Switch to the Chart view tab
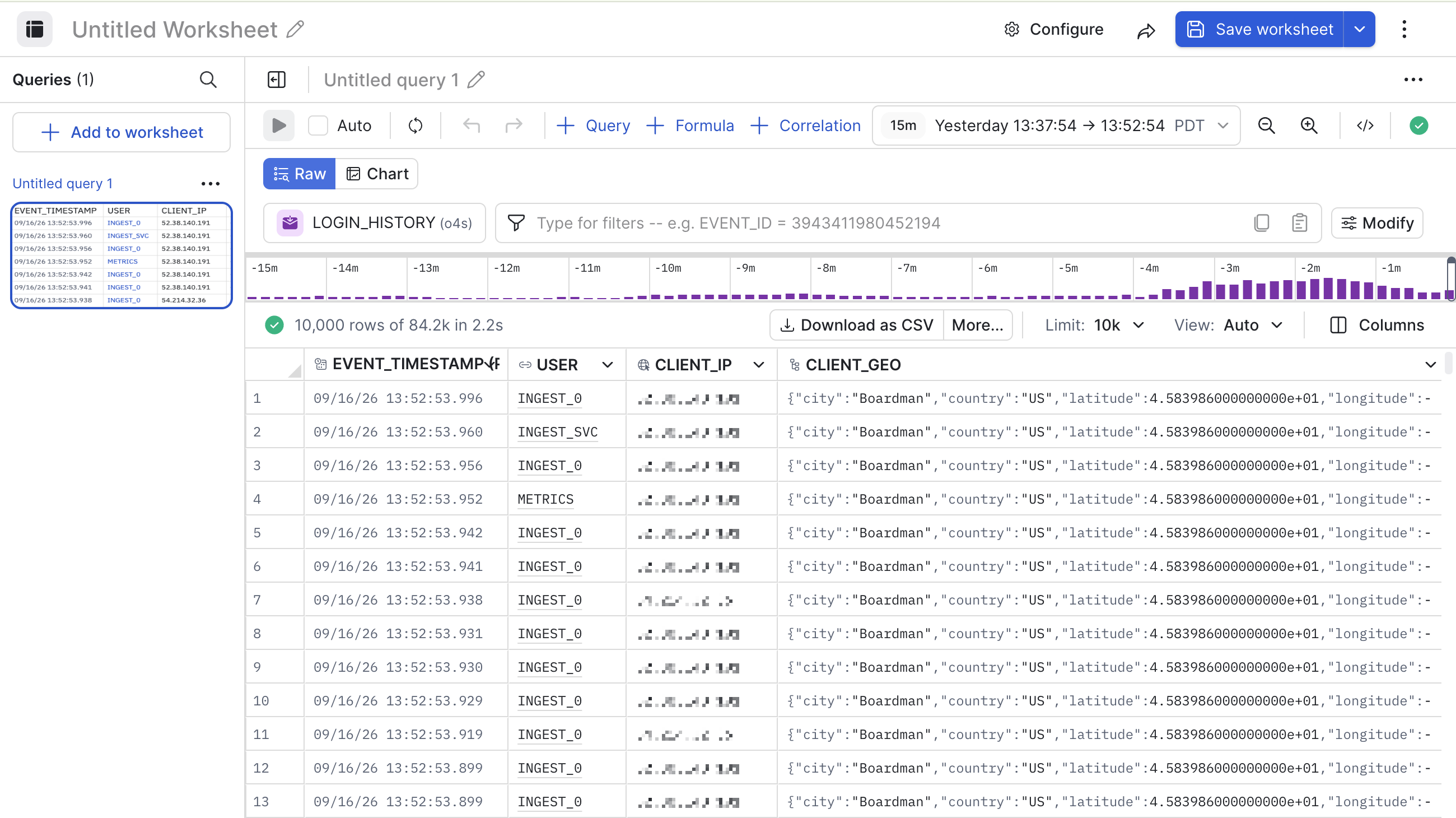The width and height of the screenshot is (1456, 818). tap(377, 174)
